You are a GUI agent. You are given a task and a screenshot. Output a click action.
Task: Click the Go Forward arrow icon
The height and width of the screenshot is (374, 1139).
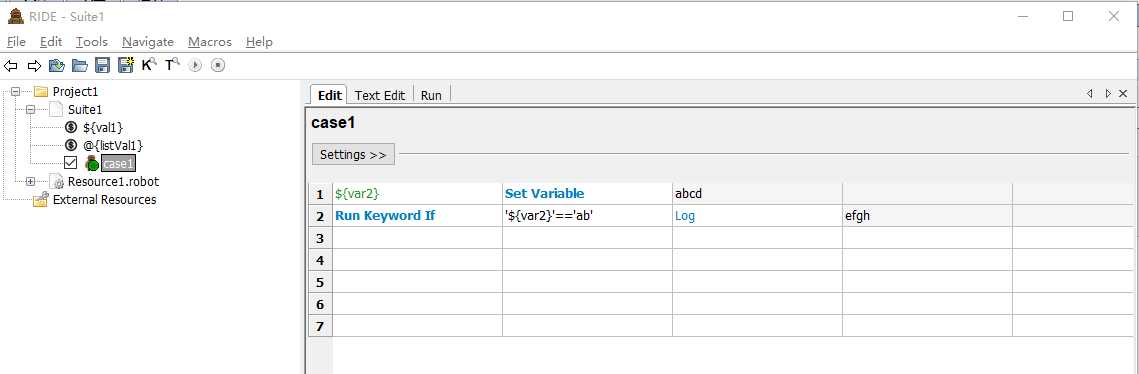[x=33, y=66]
